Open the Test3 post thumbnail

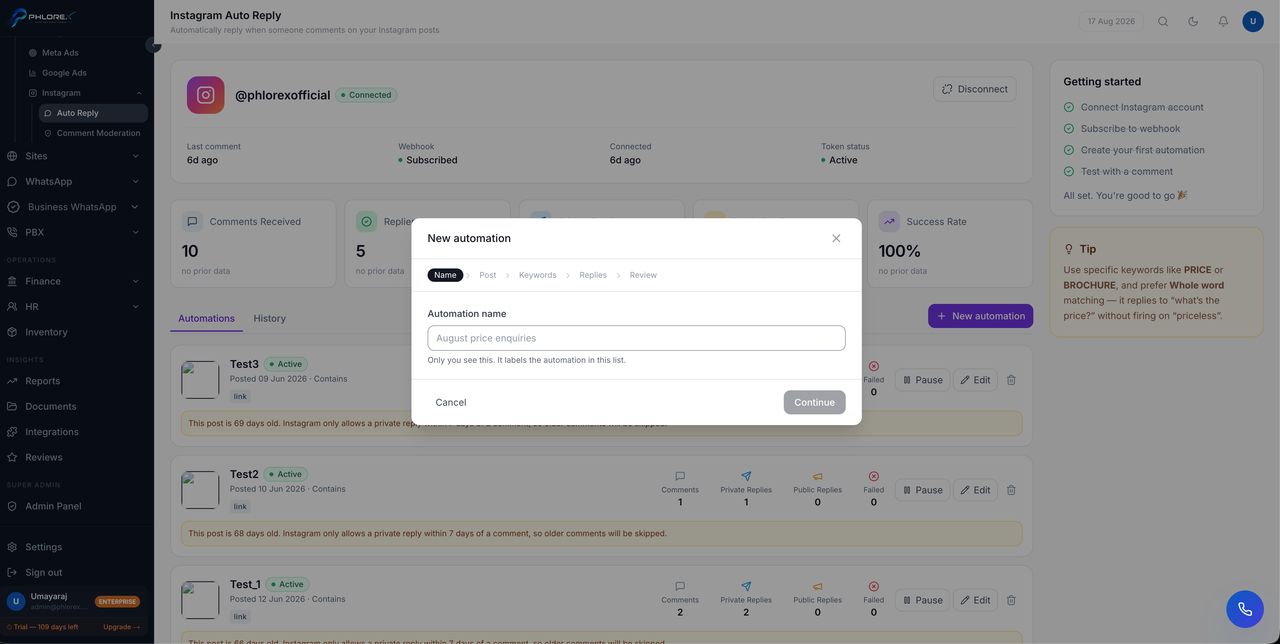click(200, 380)
